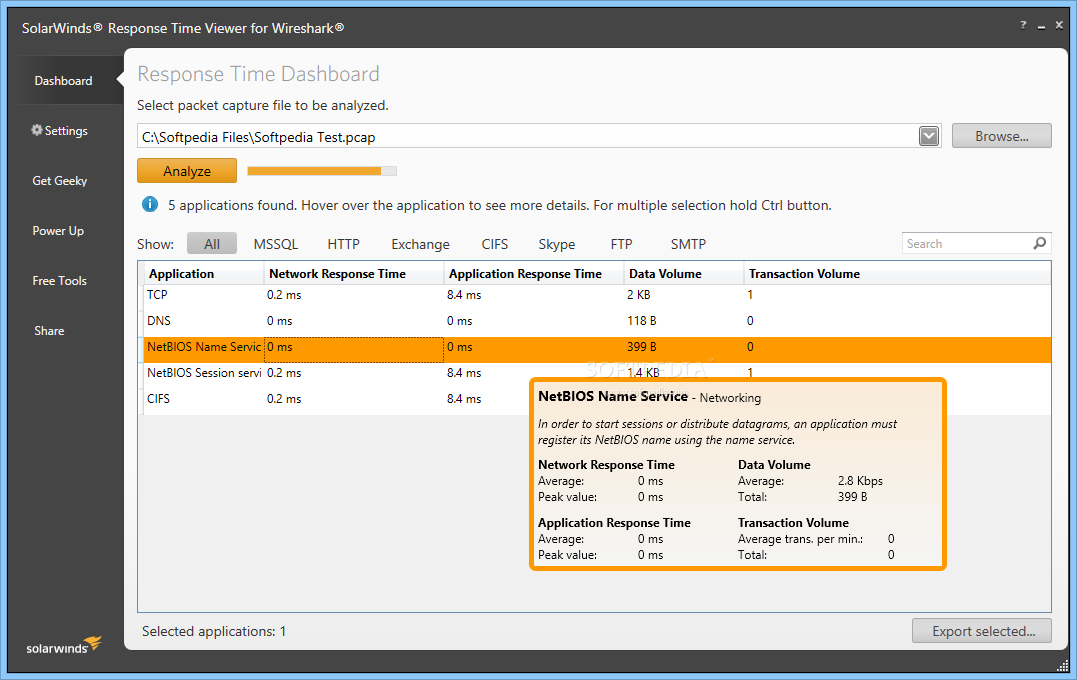The image size is (1077, 680).
Task: Filter list by MSSQL
Action: (275, 244)
